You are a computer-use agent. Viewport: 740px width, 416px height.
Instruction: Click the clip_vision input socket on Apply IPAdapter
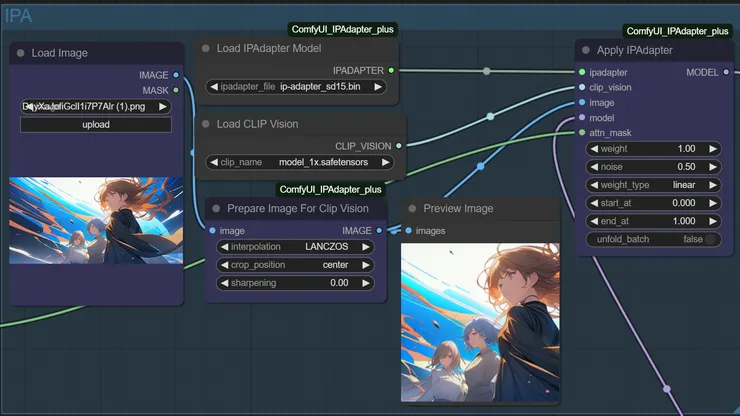[x=582, y=87]
